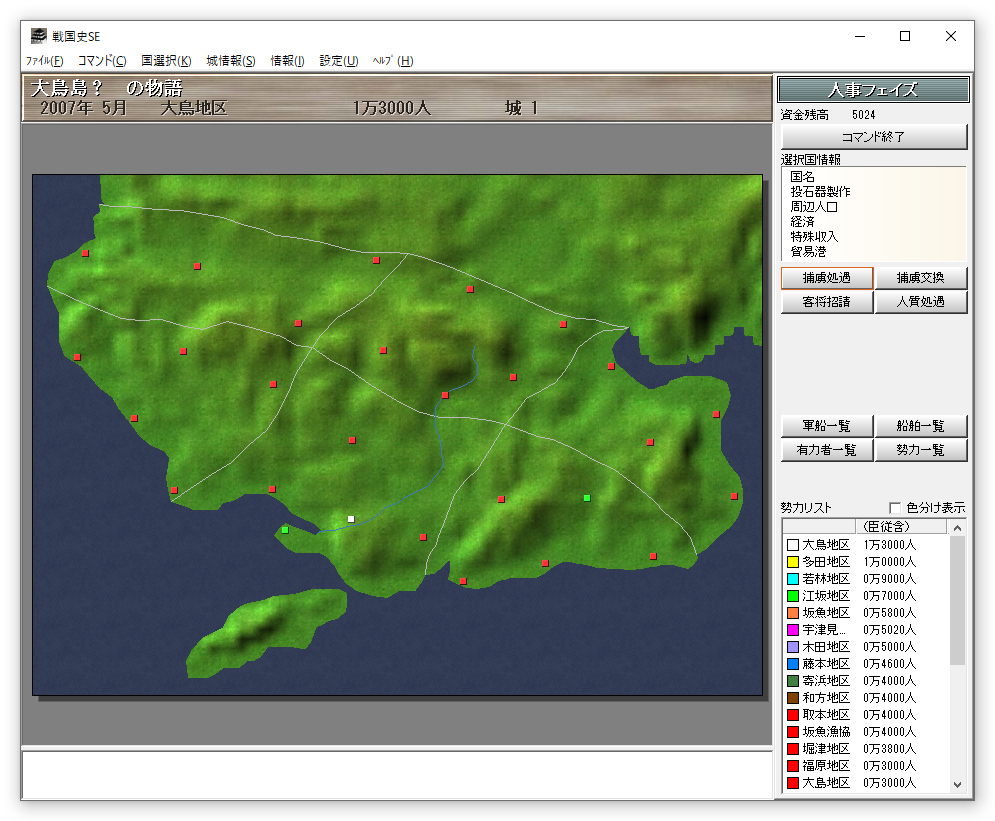Open the 勢力一覧 list button

point(920,450)
